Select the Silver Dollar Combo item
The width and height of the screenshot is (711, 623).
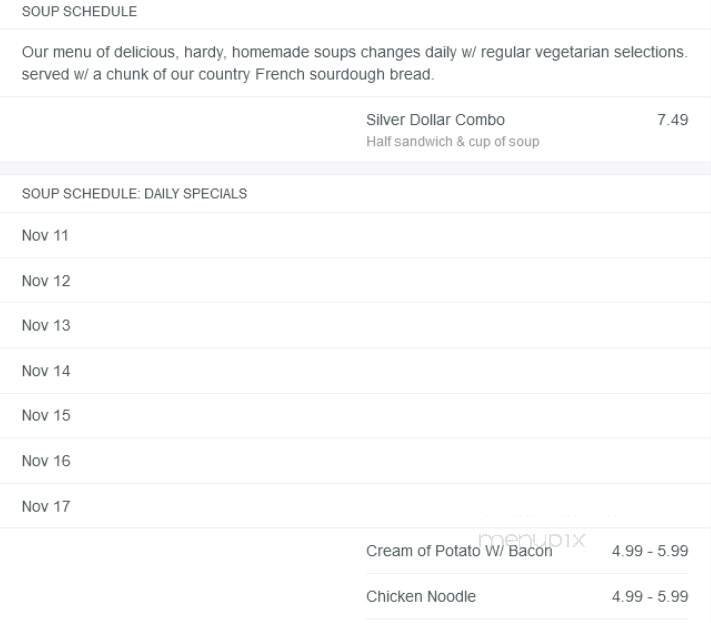click(435, 120)
